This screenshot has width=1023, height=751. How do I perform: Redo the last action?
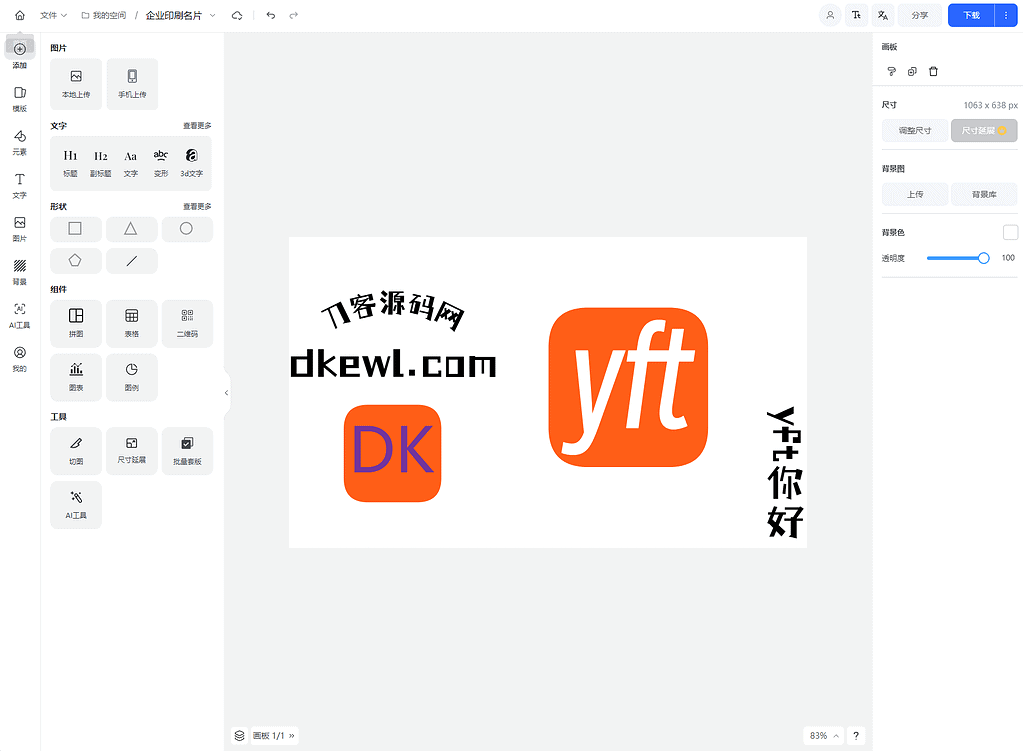[294, 15]
